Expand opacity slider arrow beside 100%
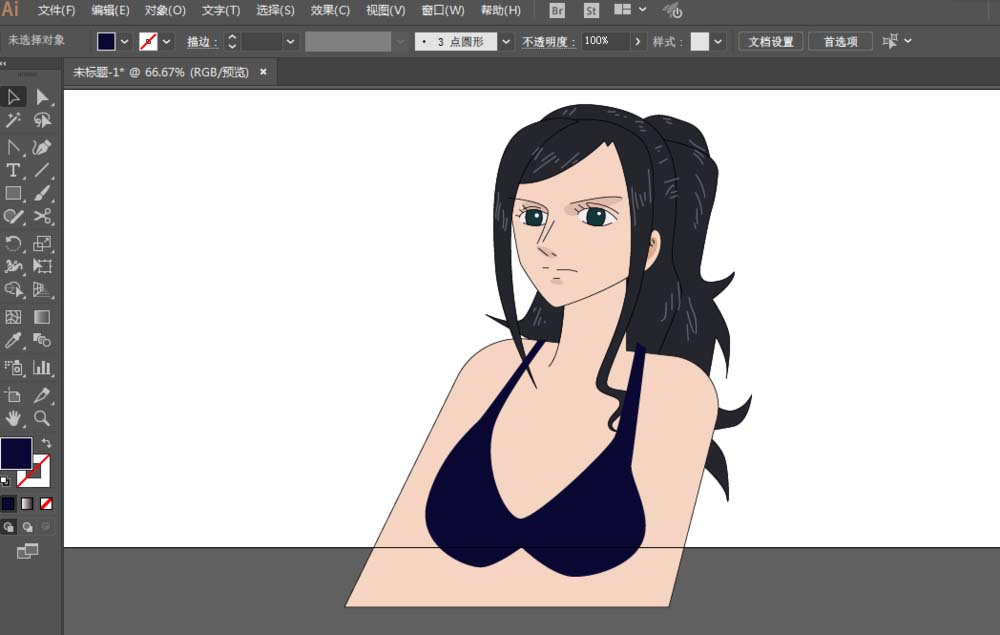This screenshot has height=635, width=1000. click(637, 41)
